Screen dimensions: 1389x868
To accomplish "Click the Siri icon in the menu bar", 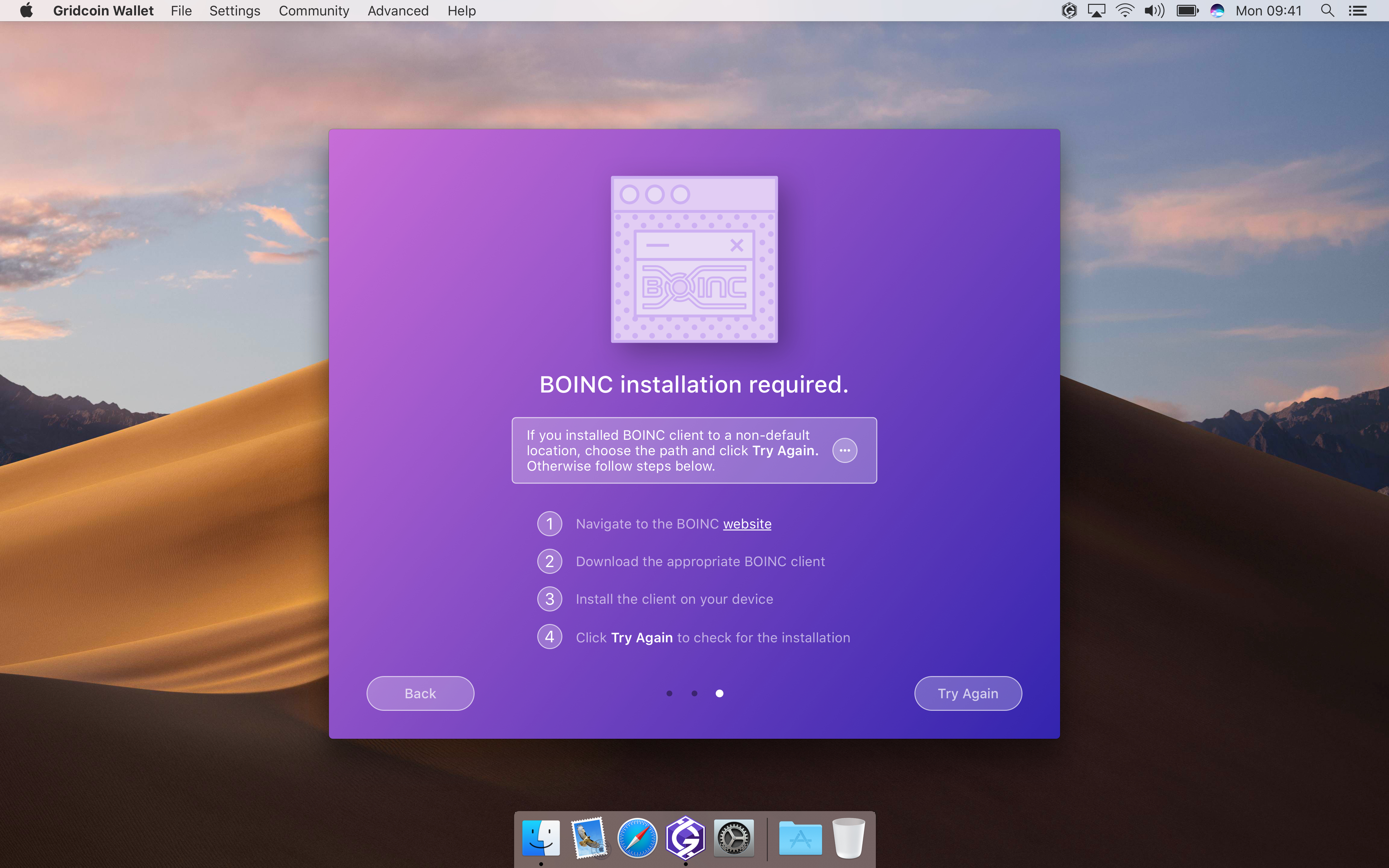I will (x=1217, y=11).
